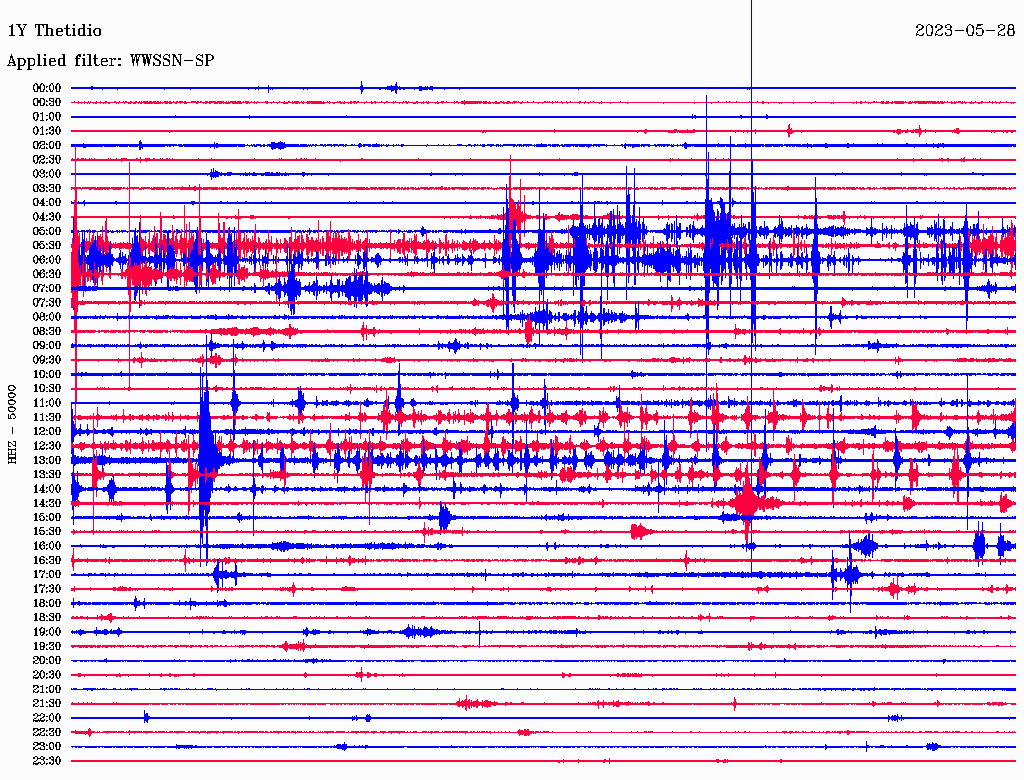
Task: Select the 08:00 time label
Action: coord(47,317)
